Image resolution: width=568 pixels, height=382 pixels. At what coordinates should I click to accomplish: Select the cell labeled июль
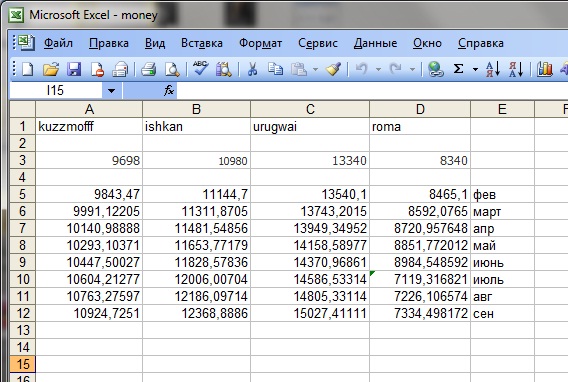(502, 279)
